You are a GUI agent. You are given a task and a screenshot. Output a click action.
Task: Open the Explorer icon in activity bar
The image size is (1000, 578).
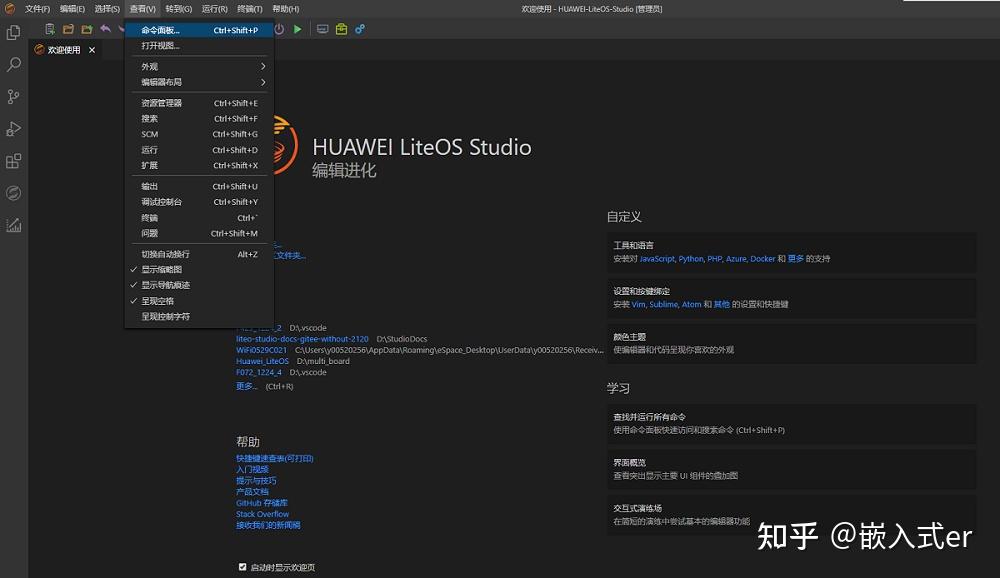pyautogui.click(x=13, y=32)
